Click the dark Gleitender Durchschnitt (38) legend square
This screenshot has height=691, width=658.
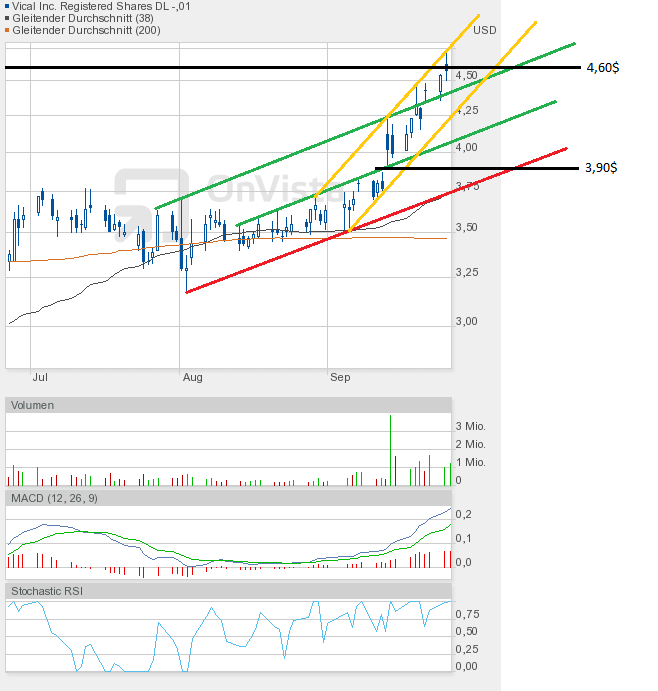pyautogui.click(x=9, y=18)
